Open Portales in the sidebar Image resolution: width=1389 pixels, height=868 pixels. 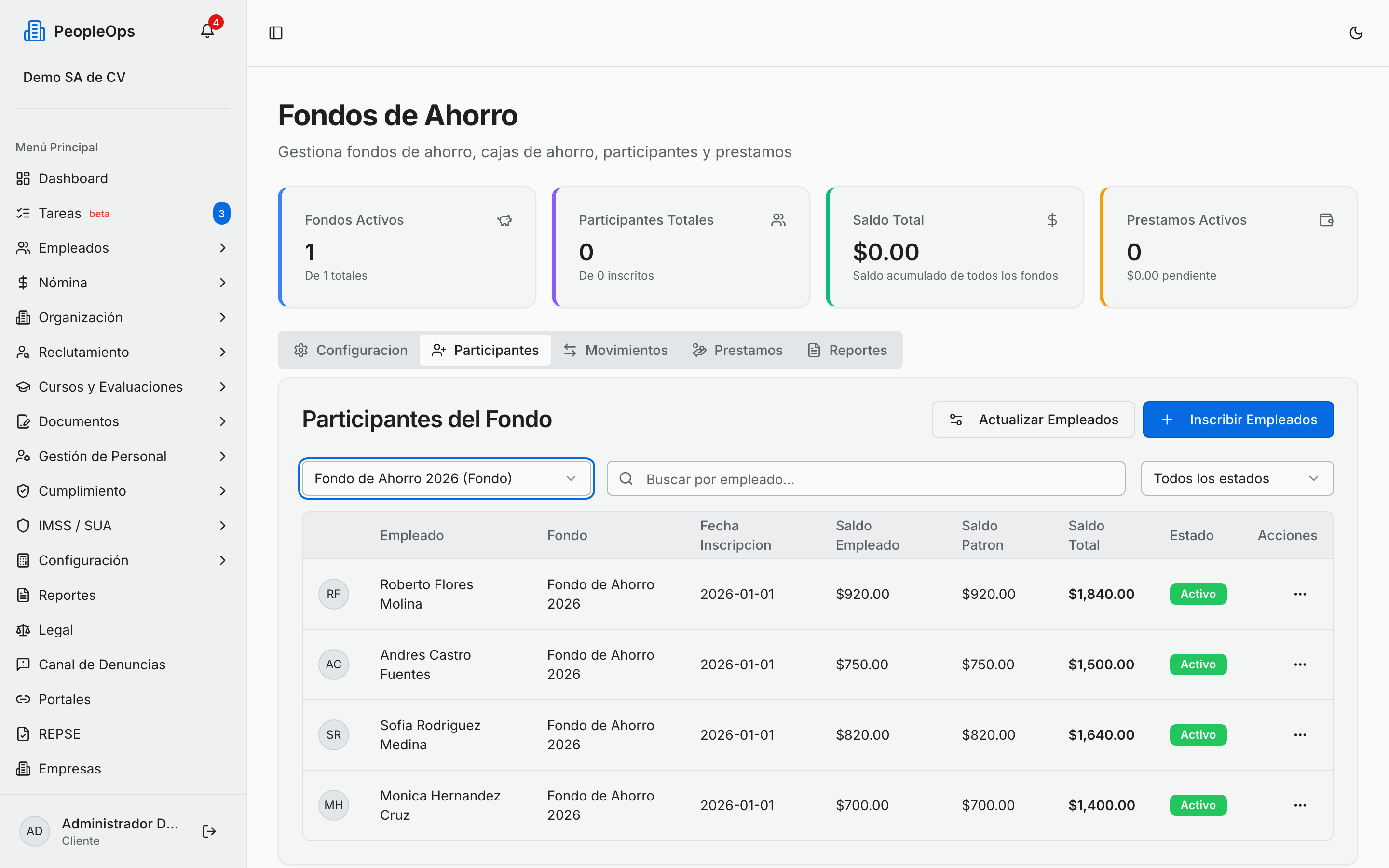click(123, 699)
